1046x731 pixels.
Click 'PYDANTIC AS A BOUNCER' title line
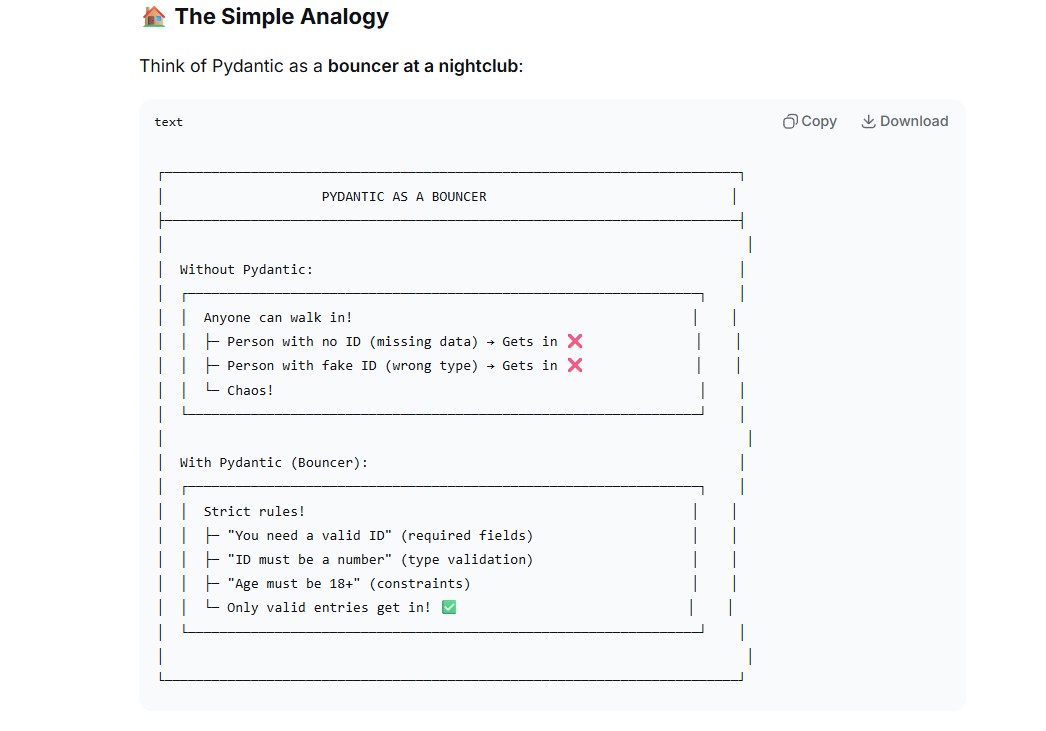404,197
